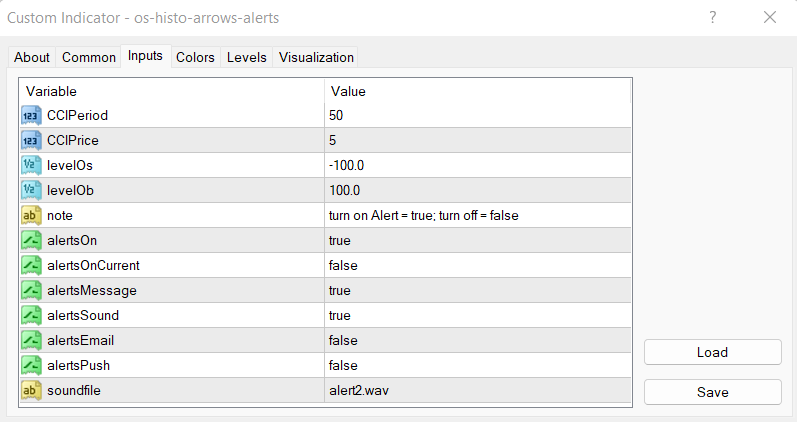
Task: Click the boolean icon beside alertsPush
Action: coord(30,365)
